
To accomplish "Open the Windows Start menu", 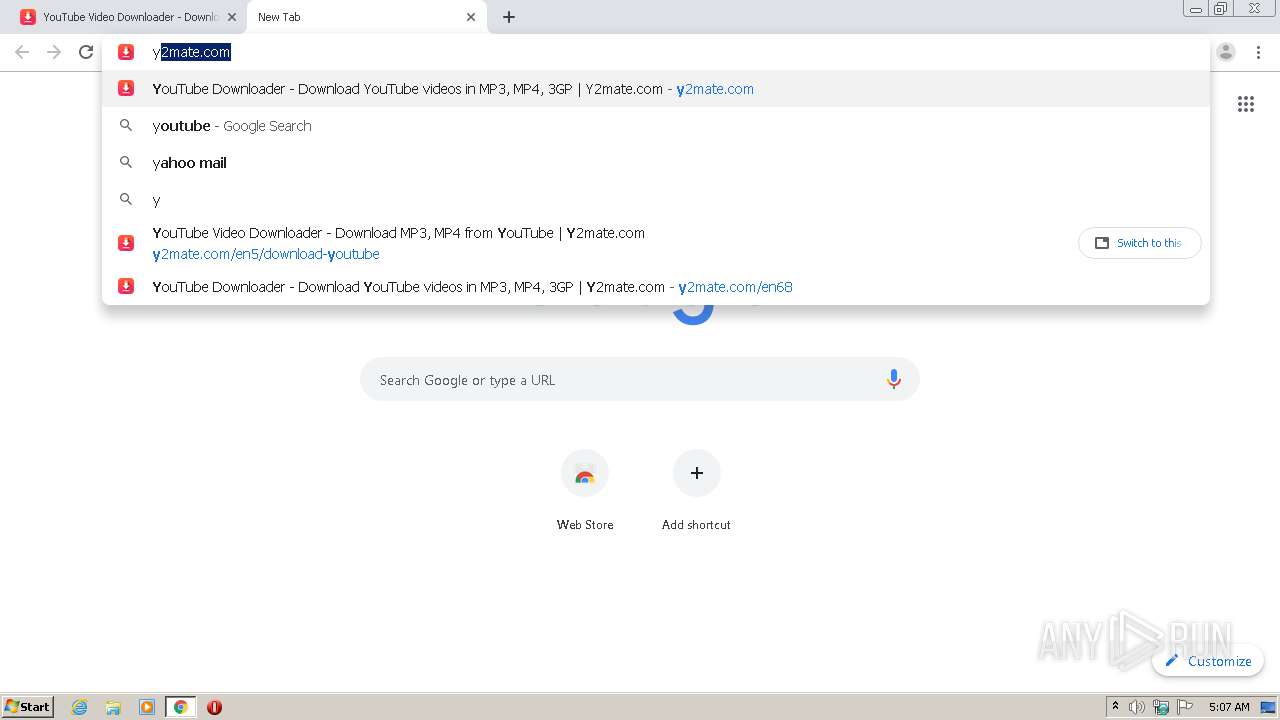I will click(28, 707).
